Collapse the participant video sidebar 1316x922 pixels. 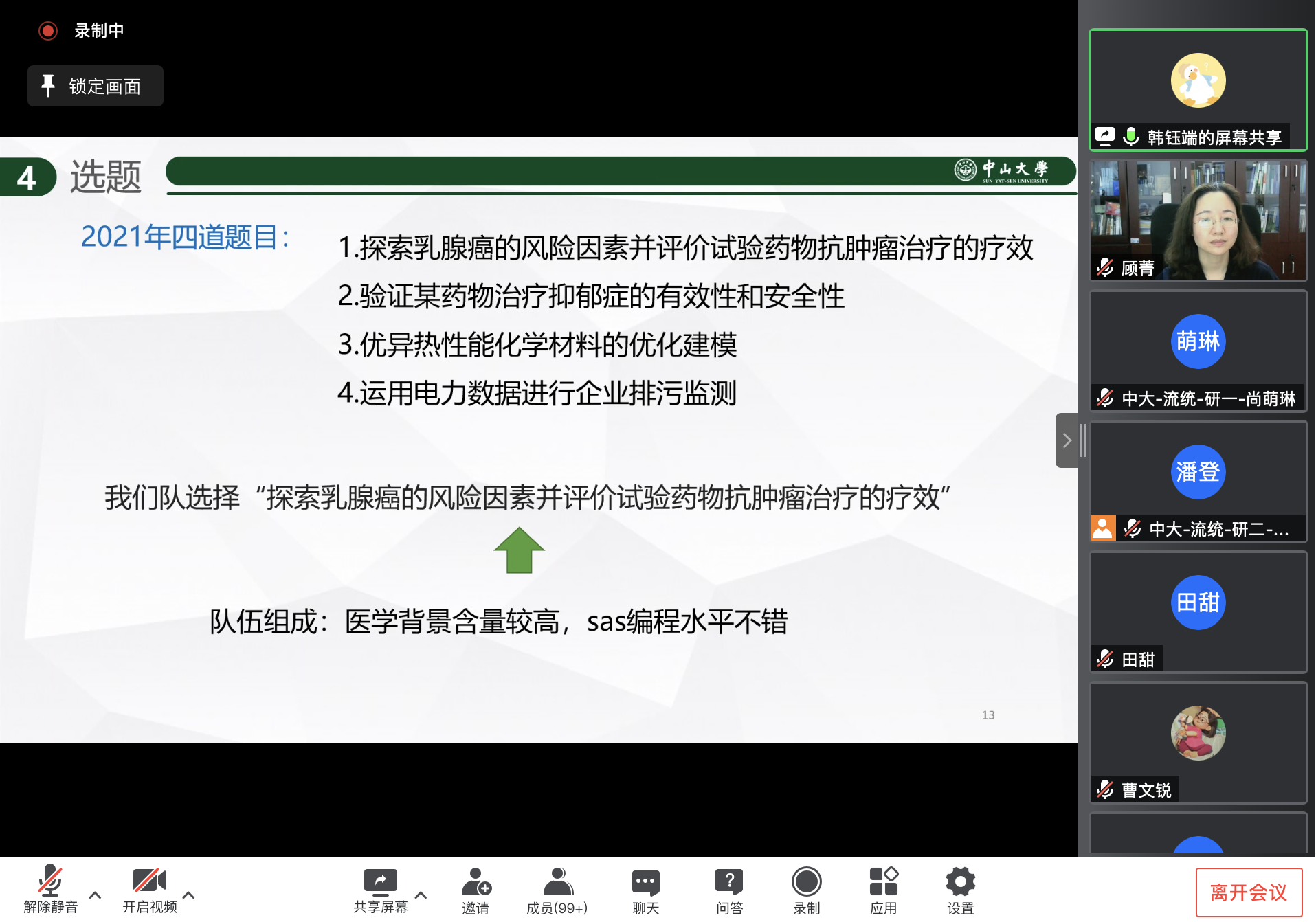1067,440
